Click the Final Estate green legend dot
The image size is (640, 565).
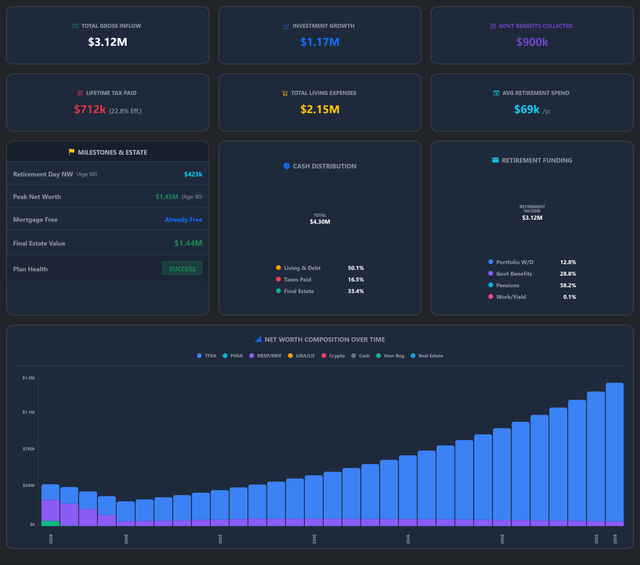(278, 291)
